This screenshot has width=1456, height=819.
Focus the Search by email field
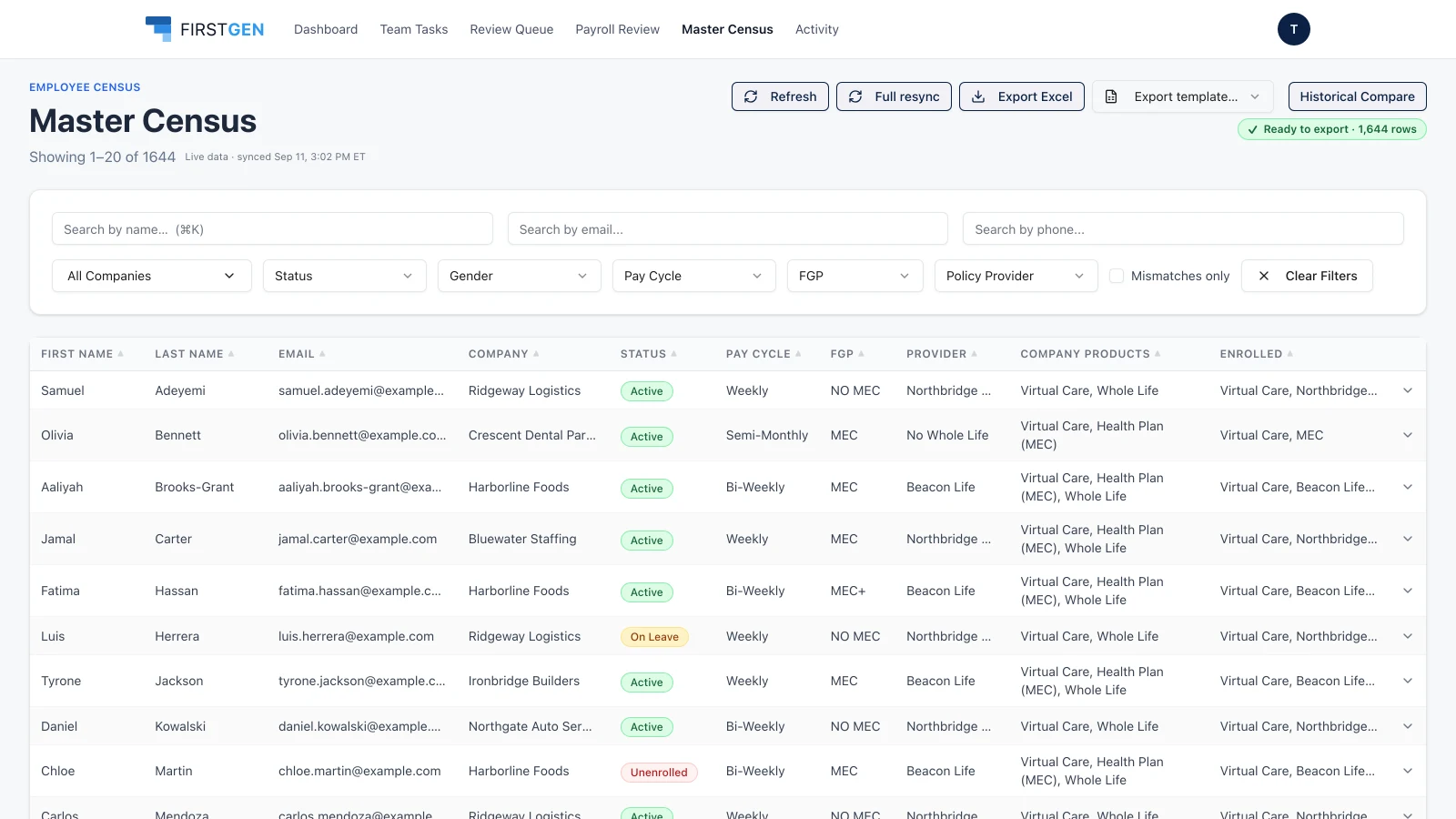(x=728, y=228)
